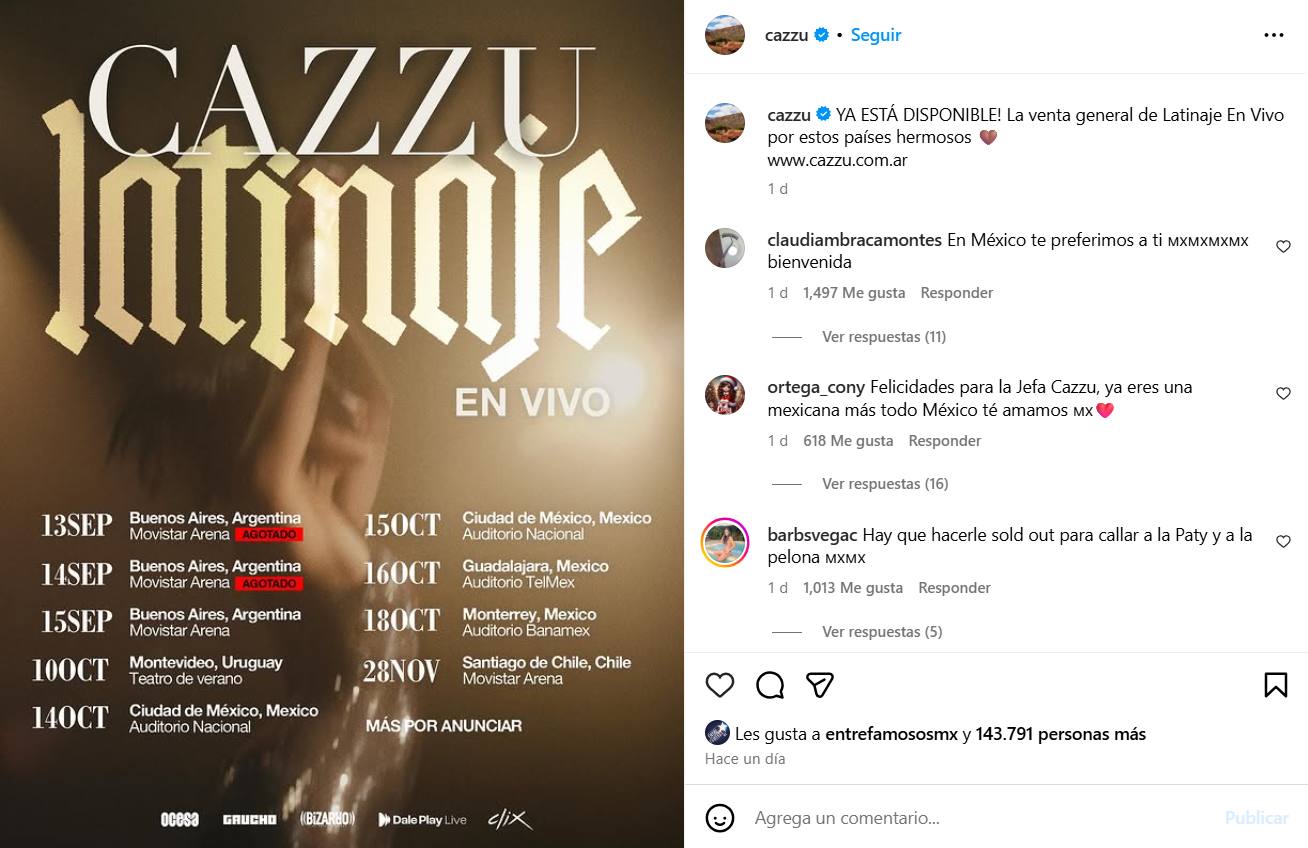Open emoji picker in comment box
This screenshot has height=848, width=1308.
pos(720,818)
